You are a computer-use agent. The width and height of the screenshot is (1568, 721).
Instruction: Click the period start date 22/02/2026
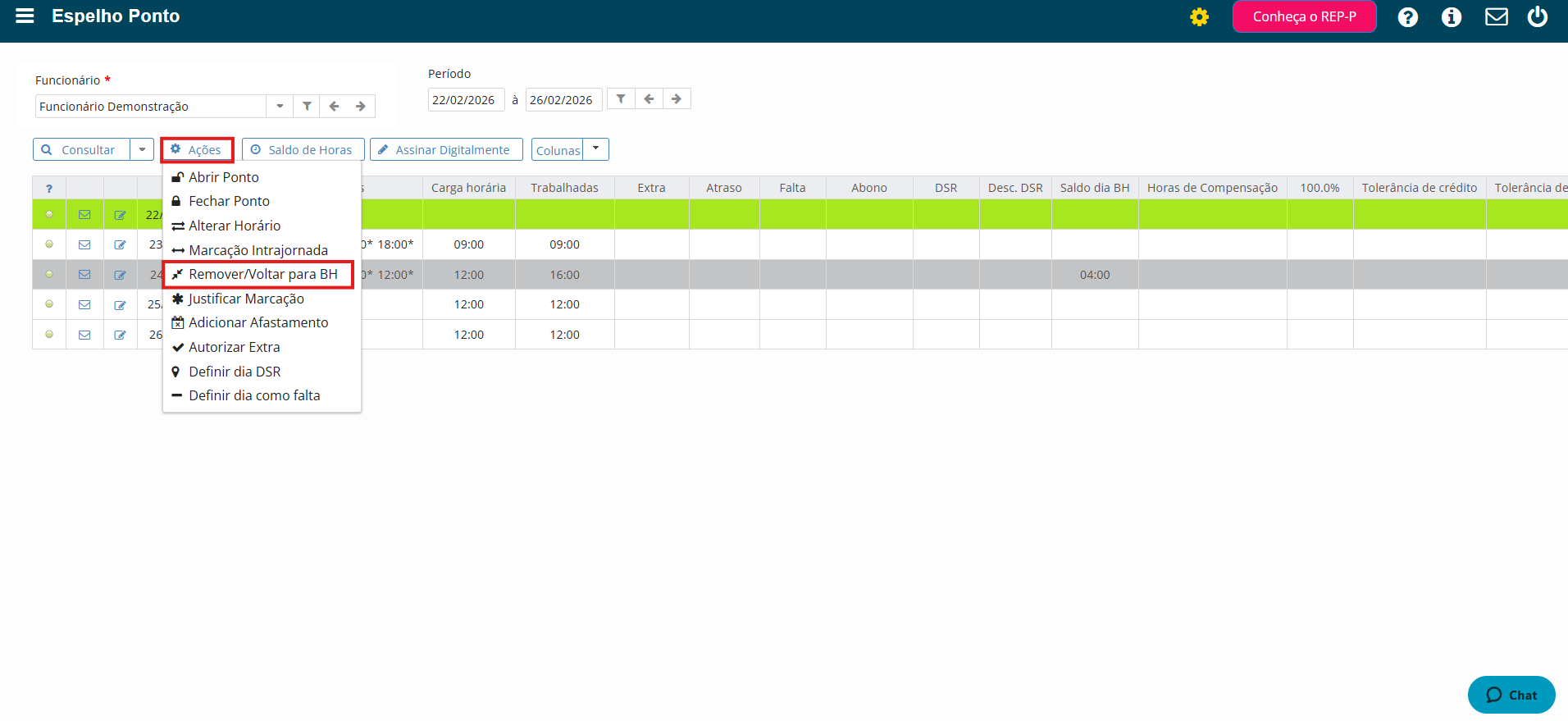tap(466, 99)
